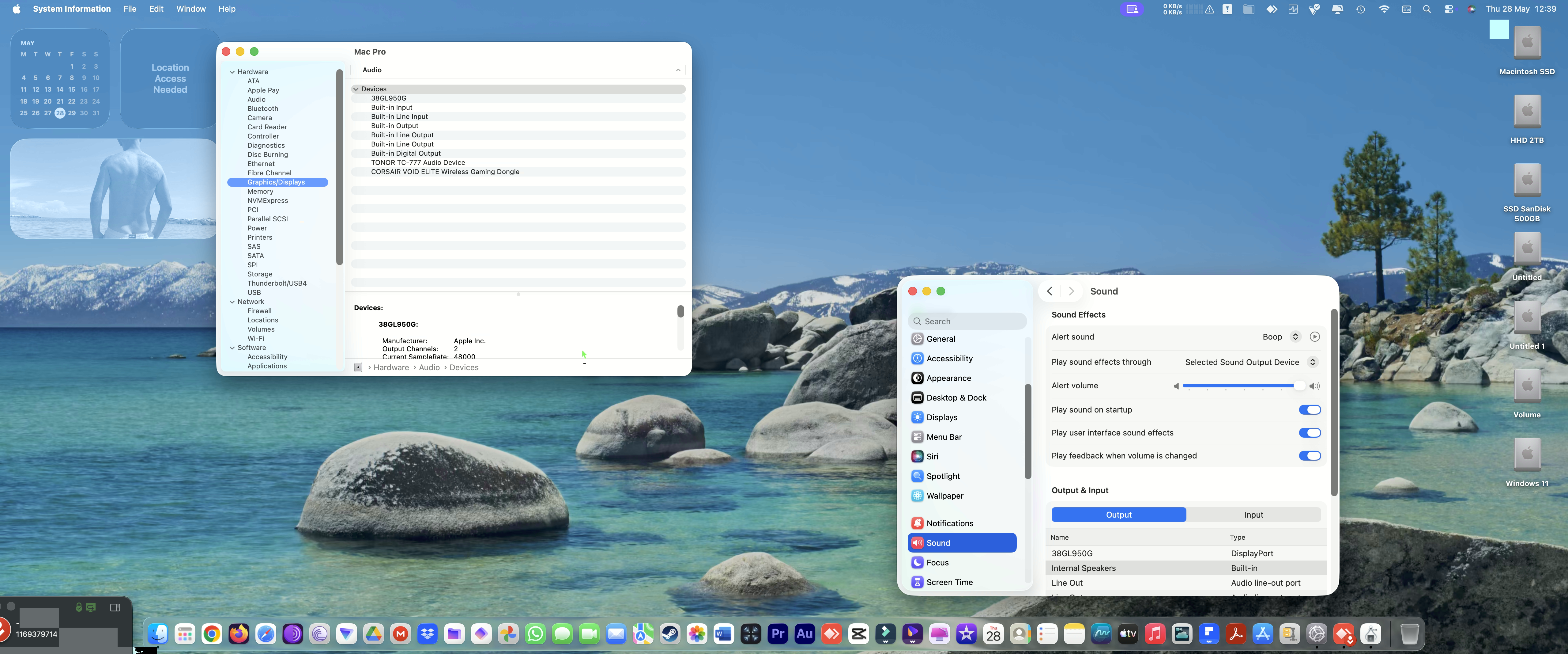Switch to the Input tab
This screenshot has height=654, width=1568.
(x=1253, y=515)
